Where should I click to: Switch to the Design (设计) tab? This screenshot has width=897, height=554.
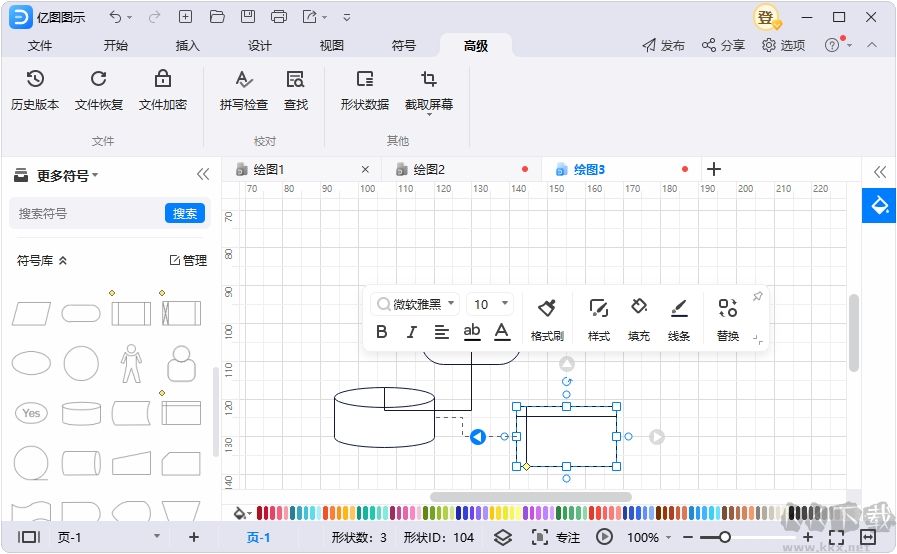(x=259, y=45)
